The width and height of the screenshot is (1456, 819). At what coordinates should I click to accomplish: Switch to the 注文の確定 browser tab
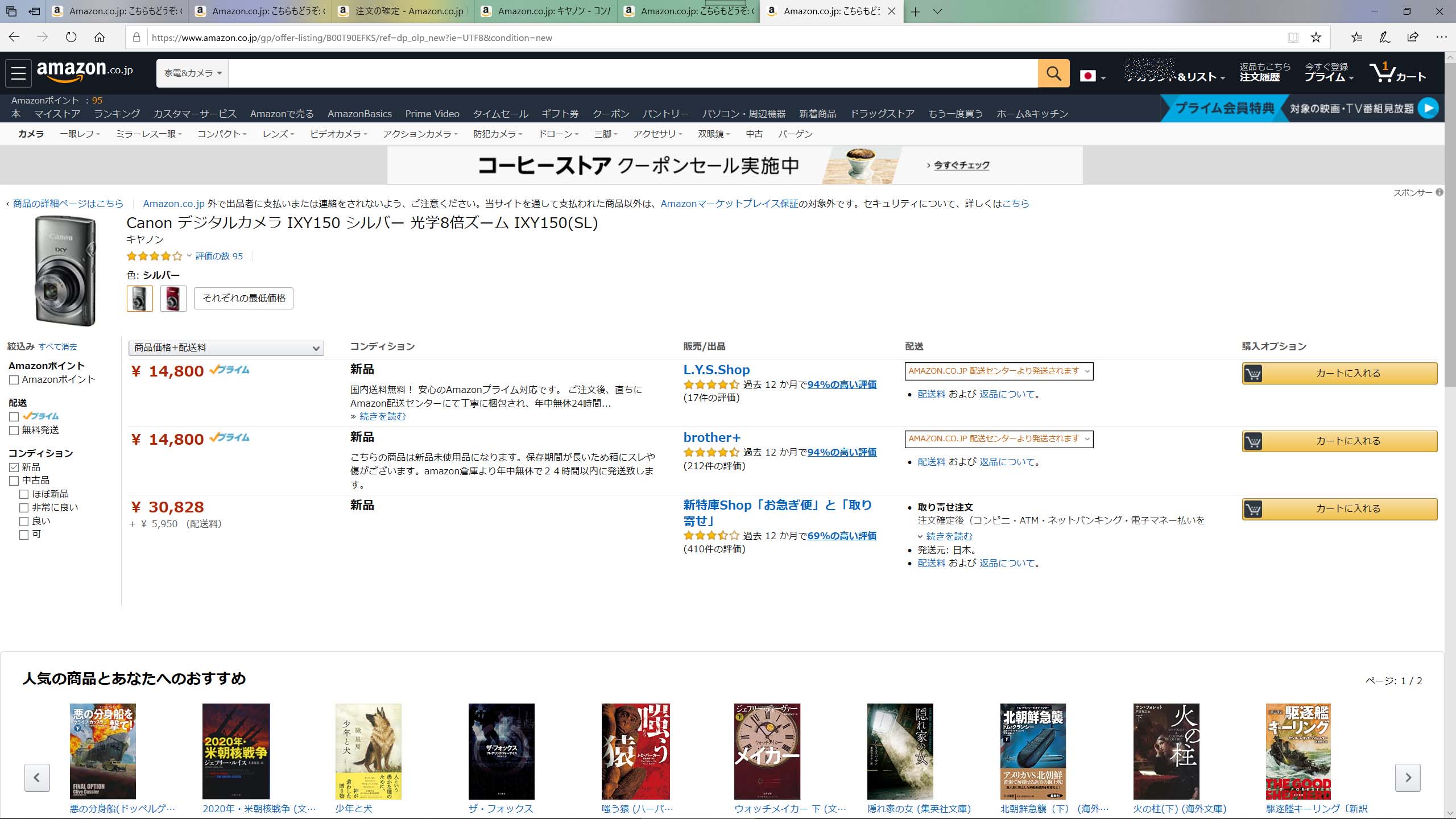(403, 11)
